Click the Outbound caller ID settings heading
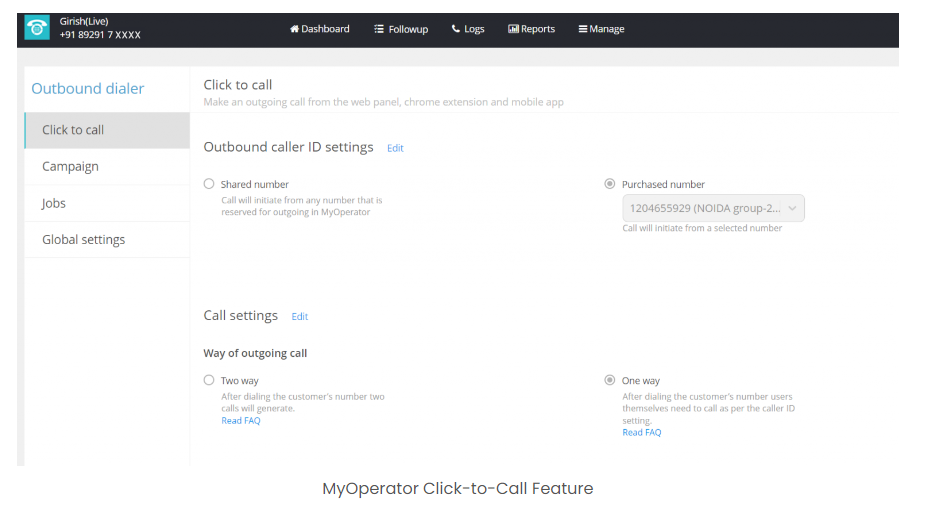Image resolution: width=928 pixels, height=519 pixels. (x=288, y=147)
